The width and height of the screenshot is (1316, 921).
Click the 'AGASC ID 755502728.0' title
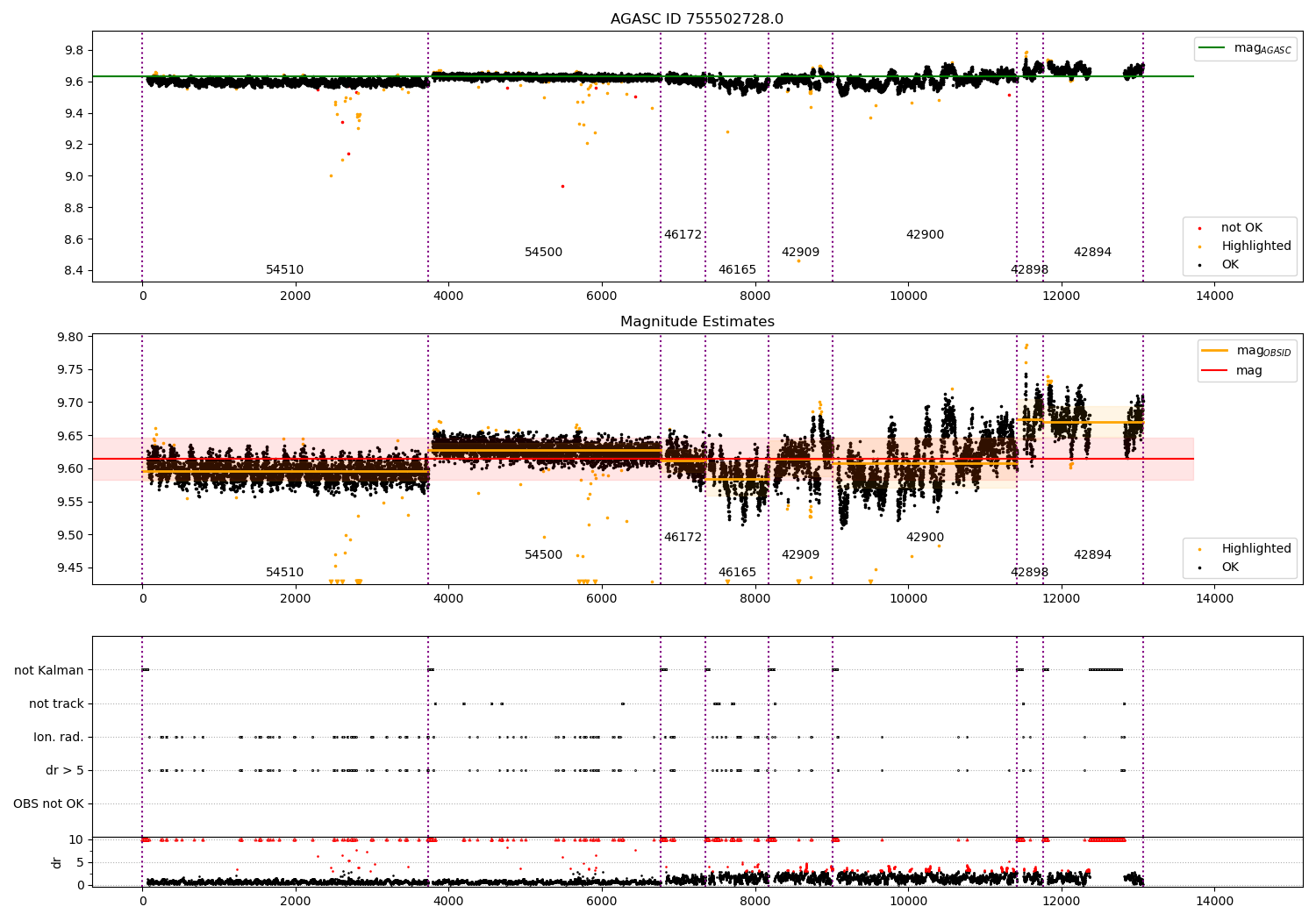(x=697, y=19)
